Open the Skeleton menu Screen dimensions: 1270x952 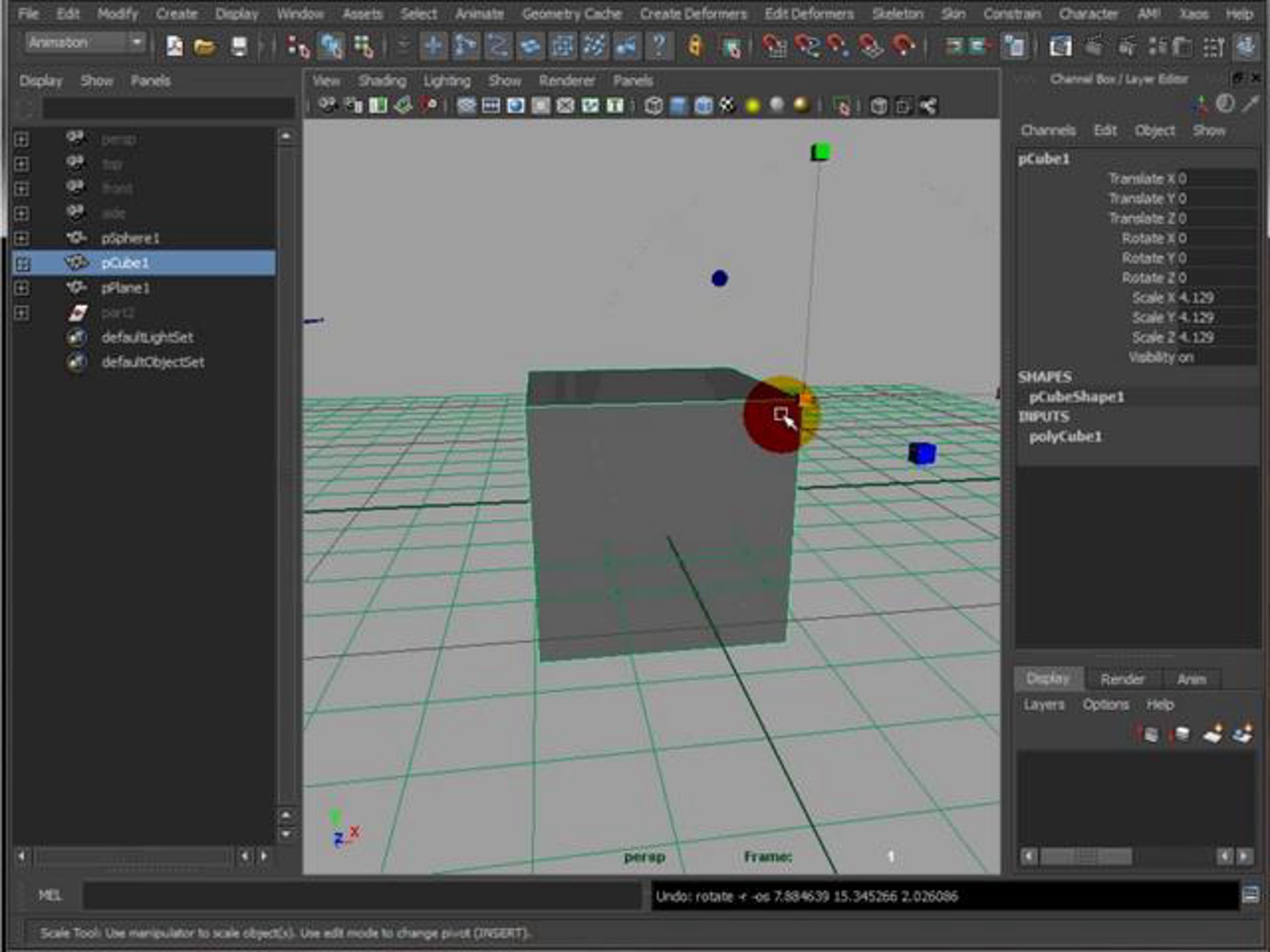898,14
